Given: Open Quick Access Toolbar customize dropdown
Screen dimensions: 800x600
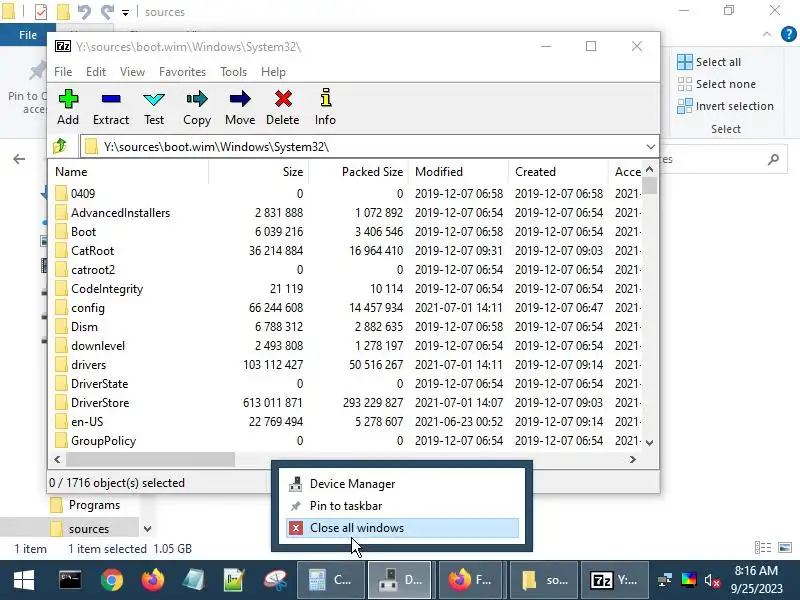Looking at the screenshot, I should point(125,12).
